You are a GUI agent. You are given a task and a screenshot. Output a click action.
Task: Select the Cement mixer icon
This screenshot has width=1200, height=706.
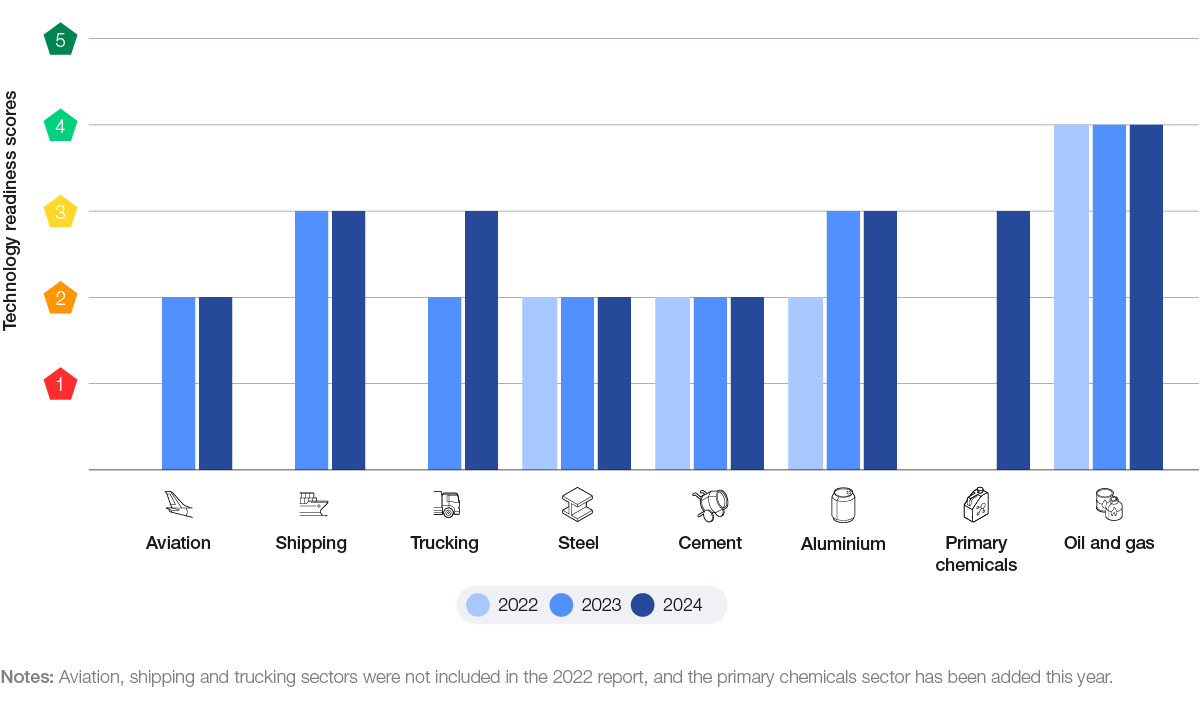710,504
